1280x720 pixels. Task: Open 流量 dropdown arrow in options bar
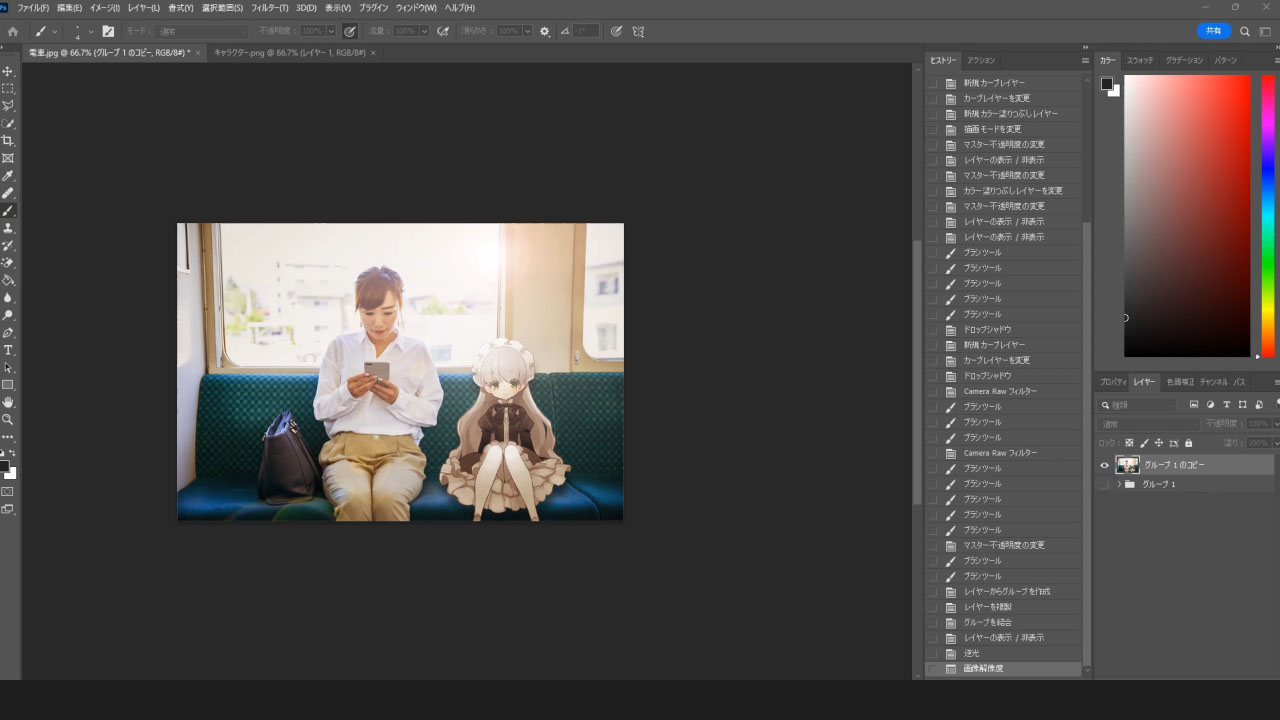point(425,31)
